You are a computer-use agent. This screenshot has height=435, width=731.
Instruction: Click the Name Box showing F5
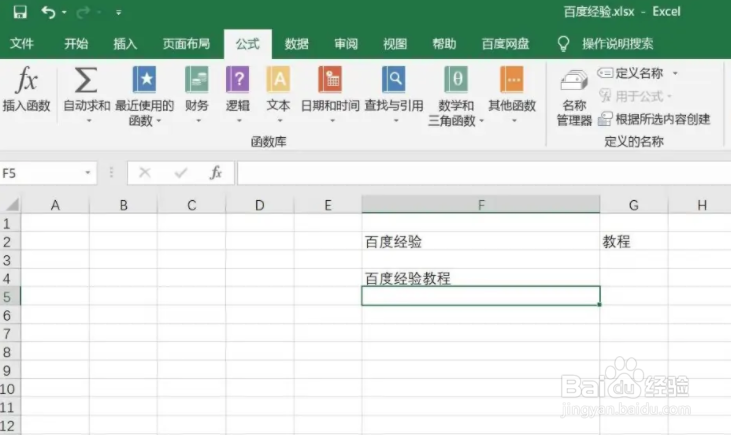(41, 173)
